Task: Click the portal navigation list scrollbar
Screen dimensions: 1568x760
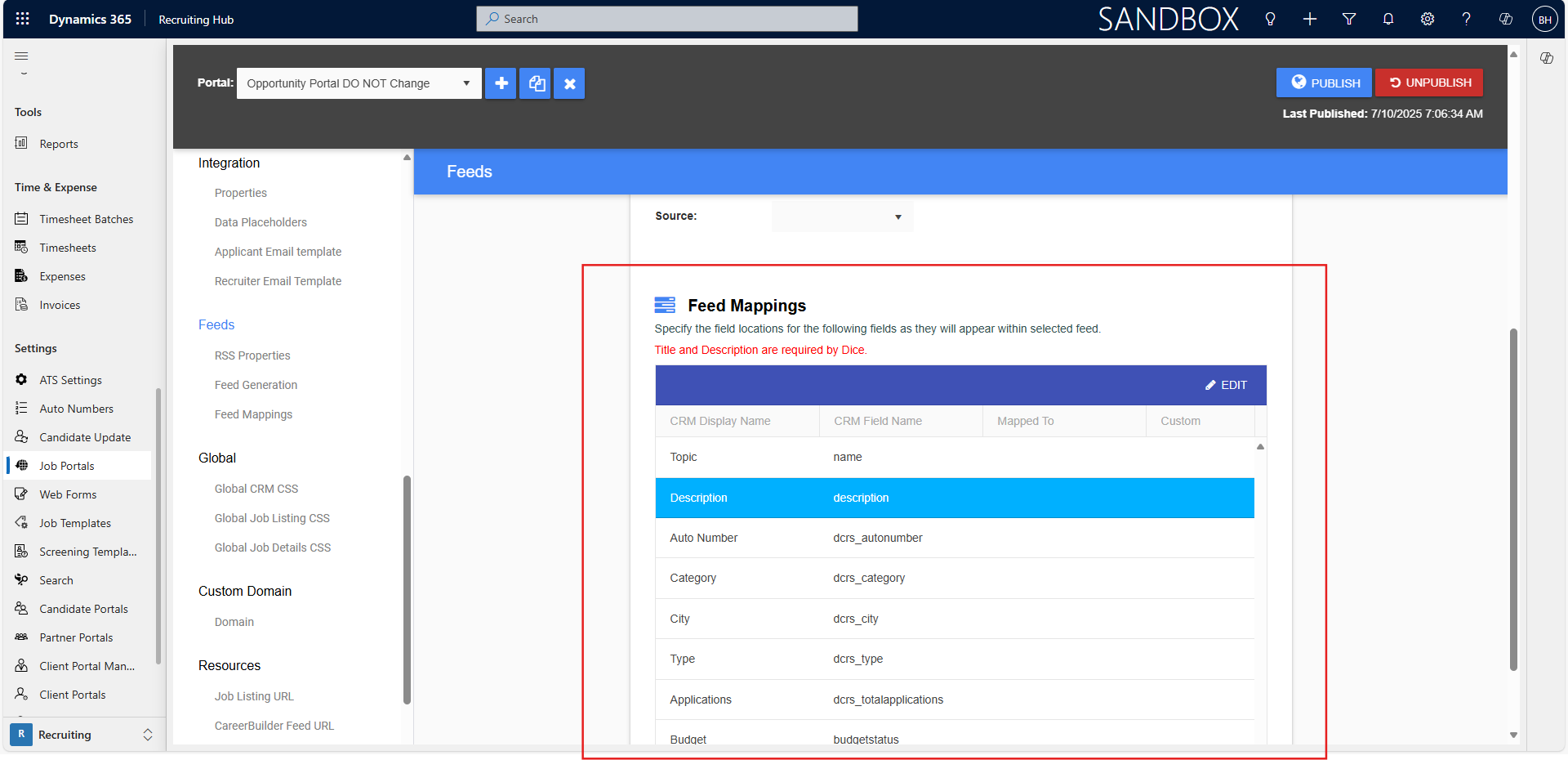Action: point(407,589)
